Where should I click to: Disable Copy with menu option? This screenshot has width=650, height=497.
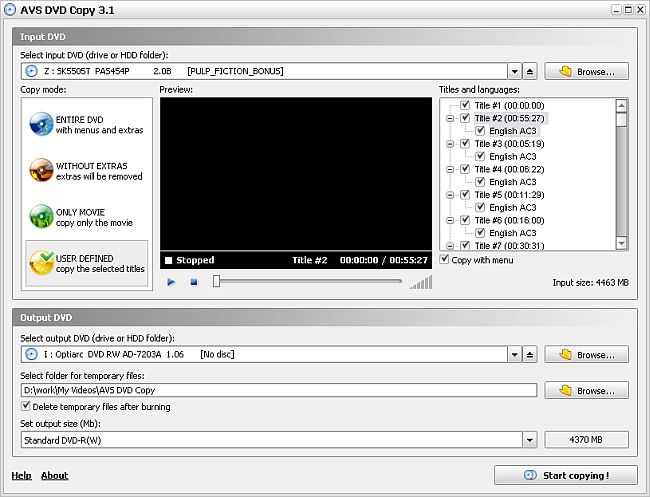444,260
